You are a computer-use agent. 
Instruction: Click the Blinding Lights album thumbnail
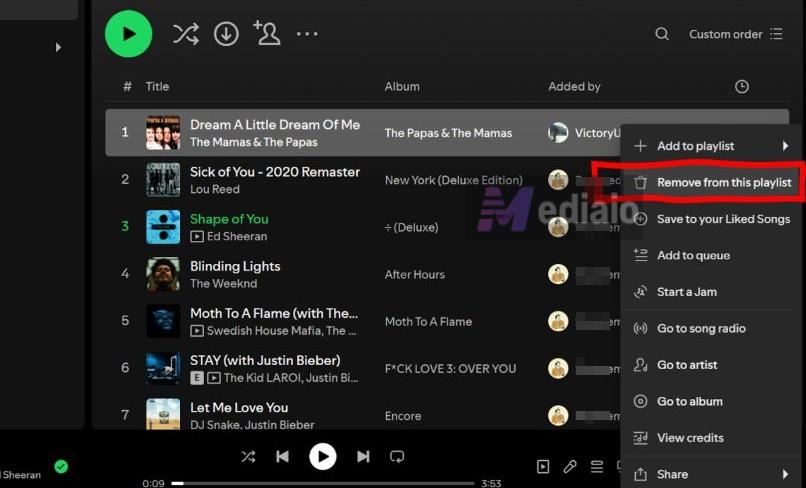pos(163,274)
